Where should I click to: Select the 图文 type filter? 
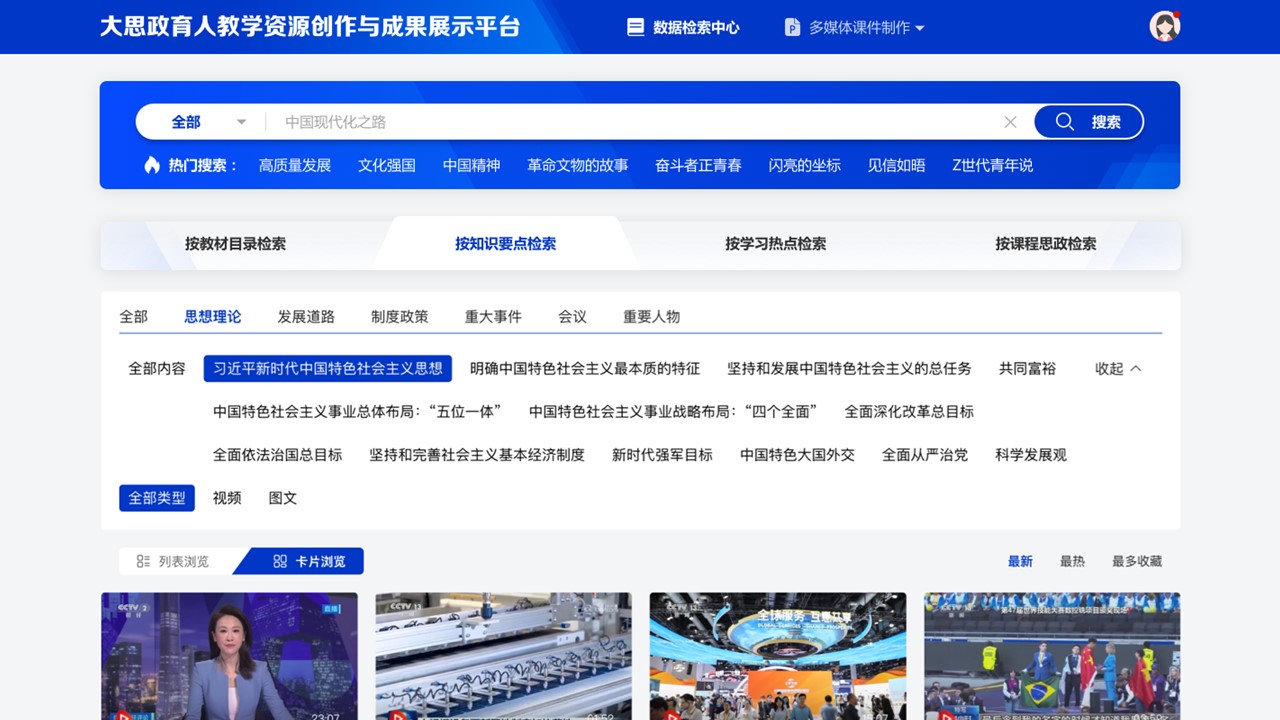click(x=283, y=498)
